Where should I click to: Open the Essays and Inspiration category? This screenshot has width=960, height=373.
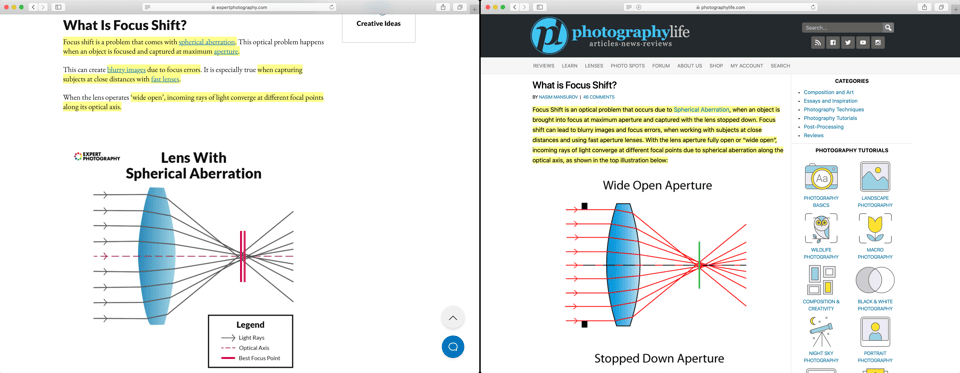pos(830,101)
